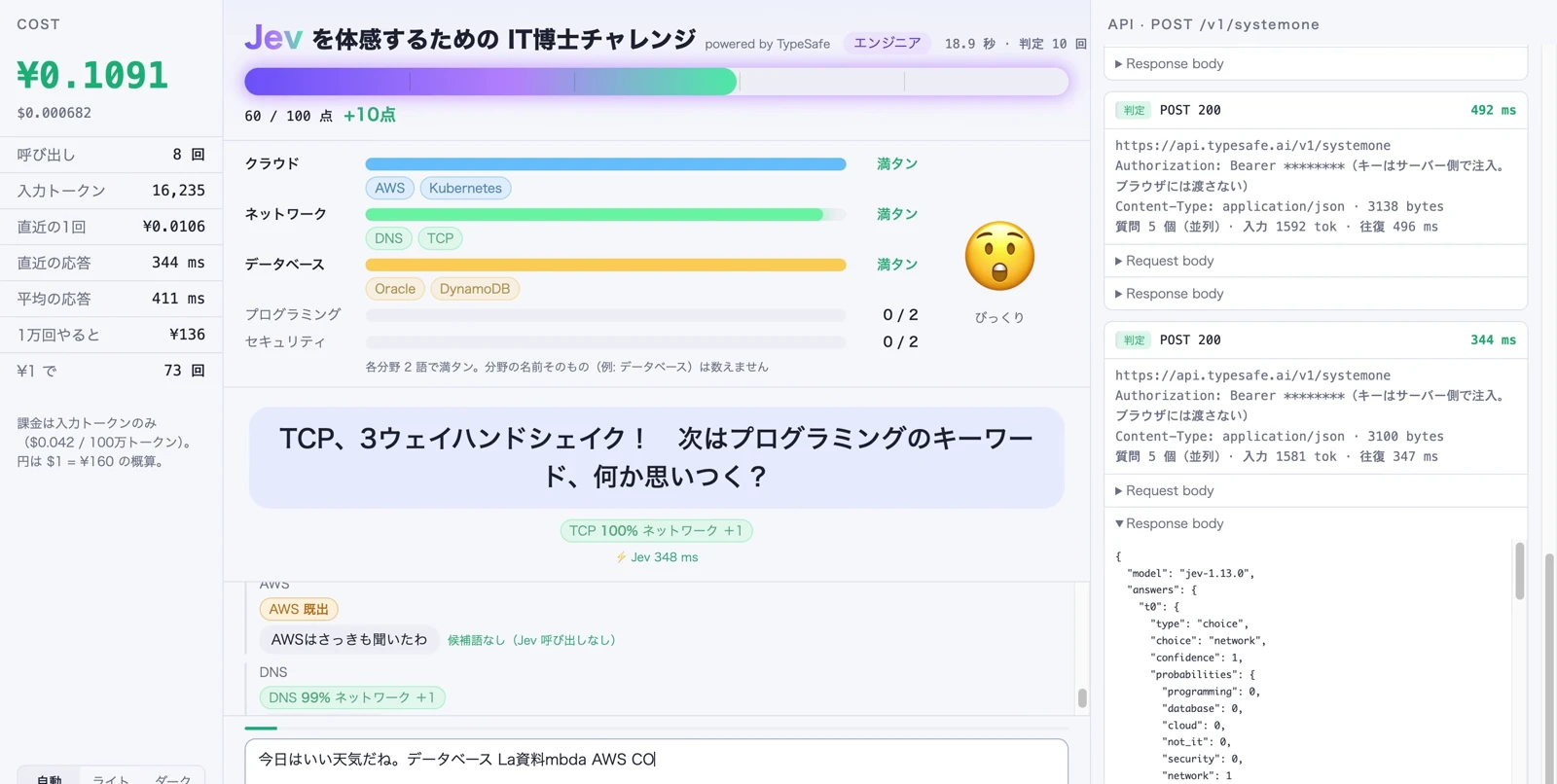
Task: Click the AWS keyword chip under クラウド
Action: point(390,189)
